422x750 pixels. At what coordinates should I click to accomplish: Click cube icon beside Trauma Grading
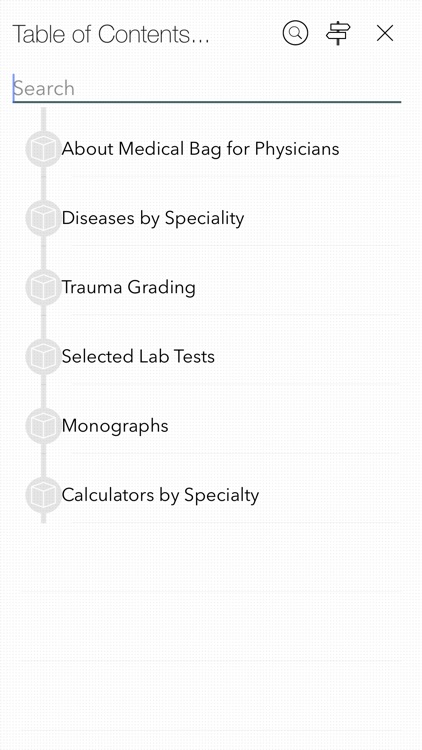pos(44,287)
